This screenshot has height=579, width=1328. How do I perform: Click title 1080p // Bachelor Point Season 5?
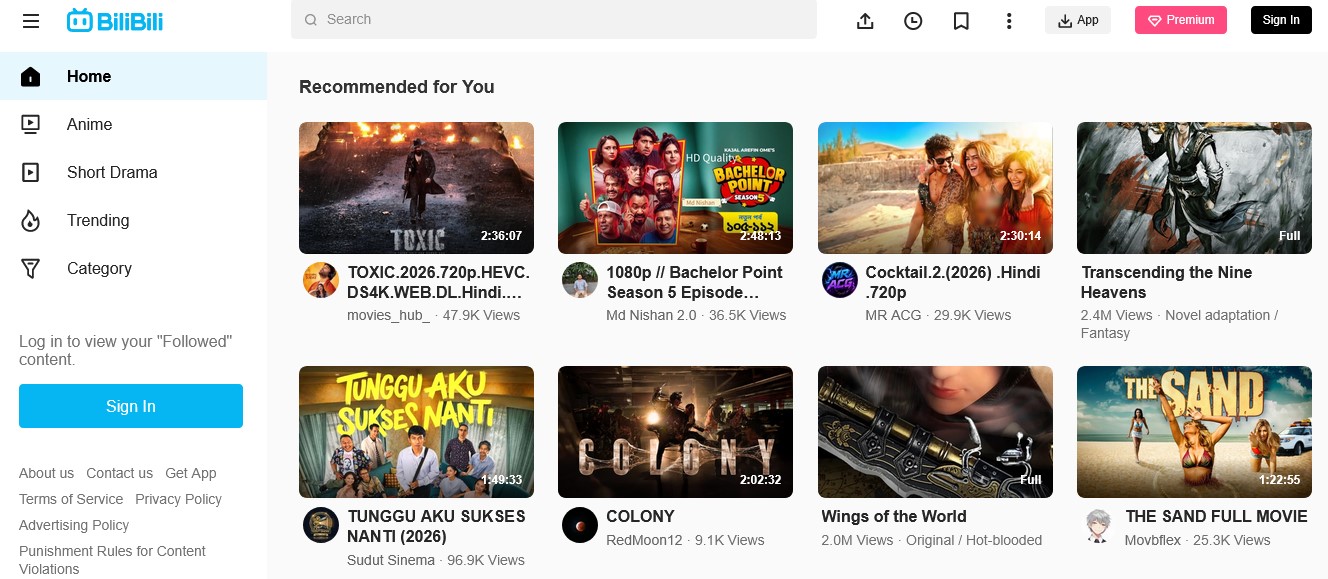tap(694, 282)
